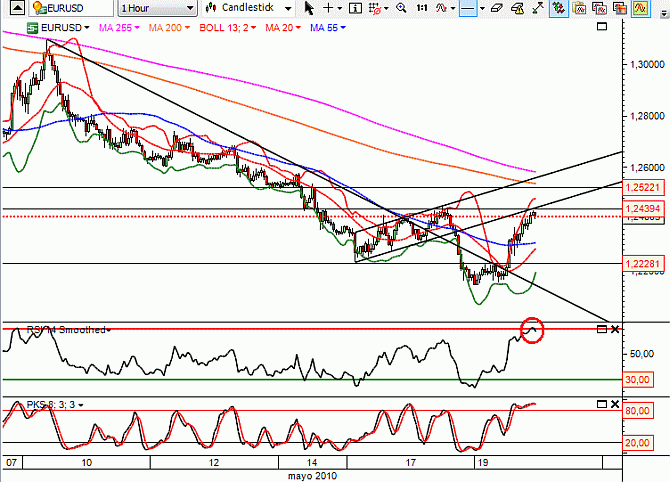Maximize the RSI pane
Viewport: 670px width, 482px height.
(x=602, y=329)
